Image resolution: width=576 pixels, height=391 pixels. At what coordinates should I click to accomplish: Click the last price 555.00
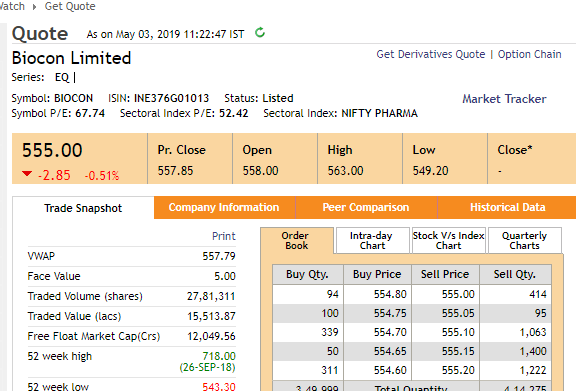pyautogui.click(x=52, y=150)
